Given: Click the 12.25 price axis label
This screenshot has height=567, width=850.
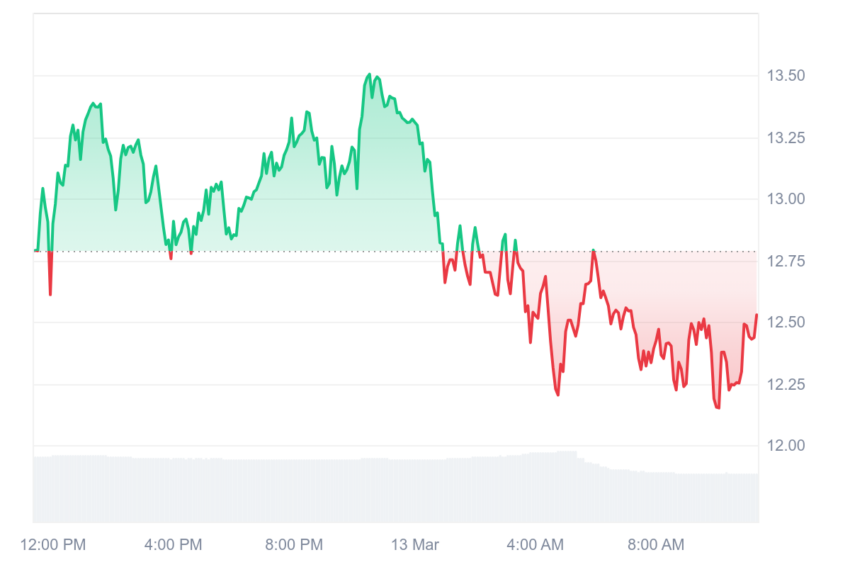Looking at the screenshot, I should pos(785,384).
